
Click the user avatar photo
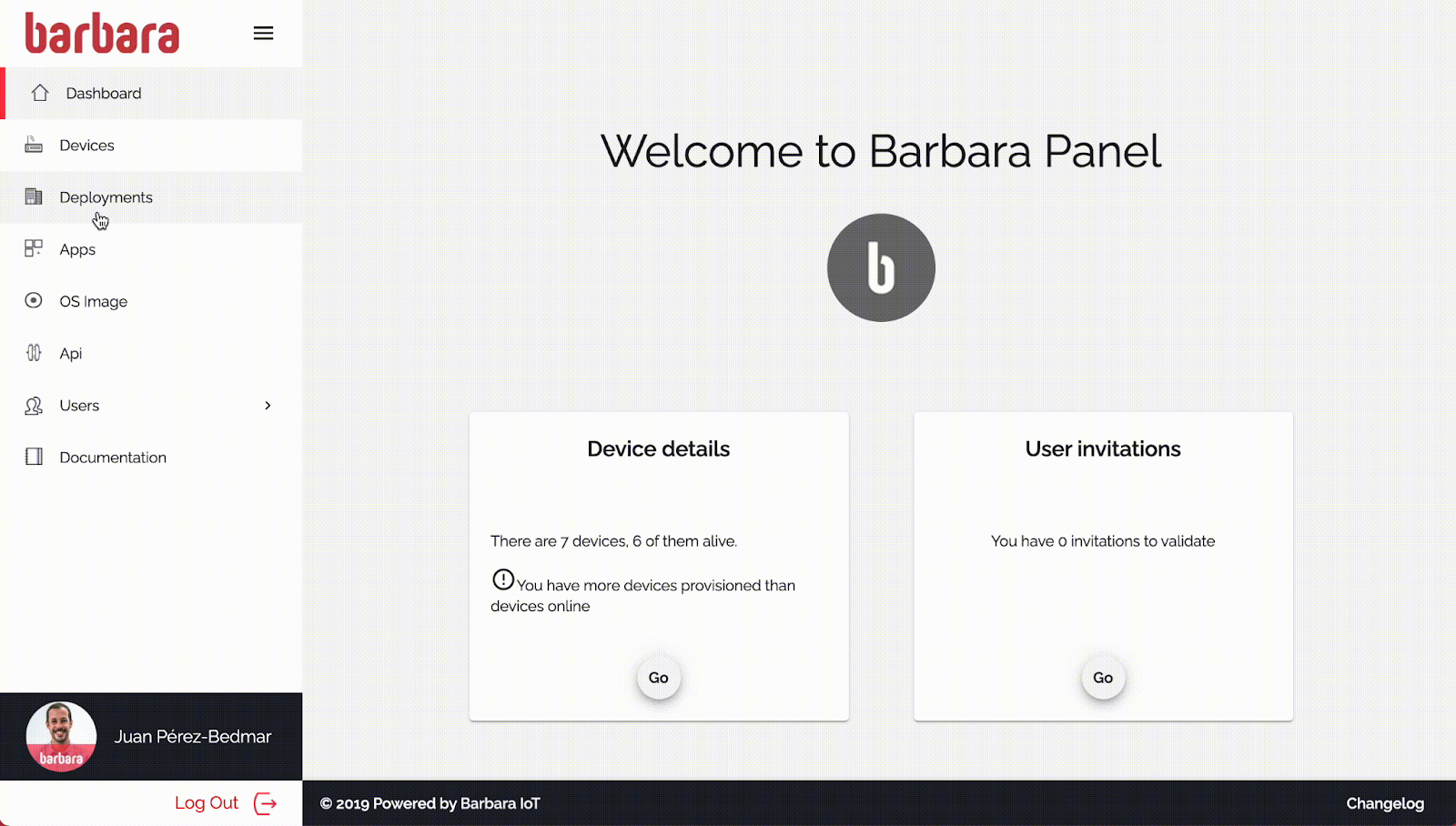pos(61,737)
